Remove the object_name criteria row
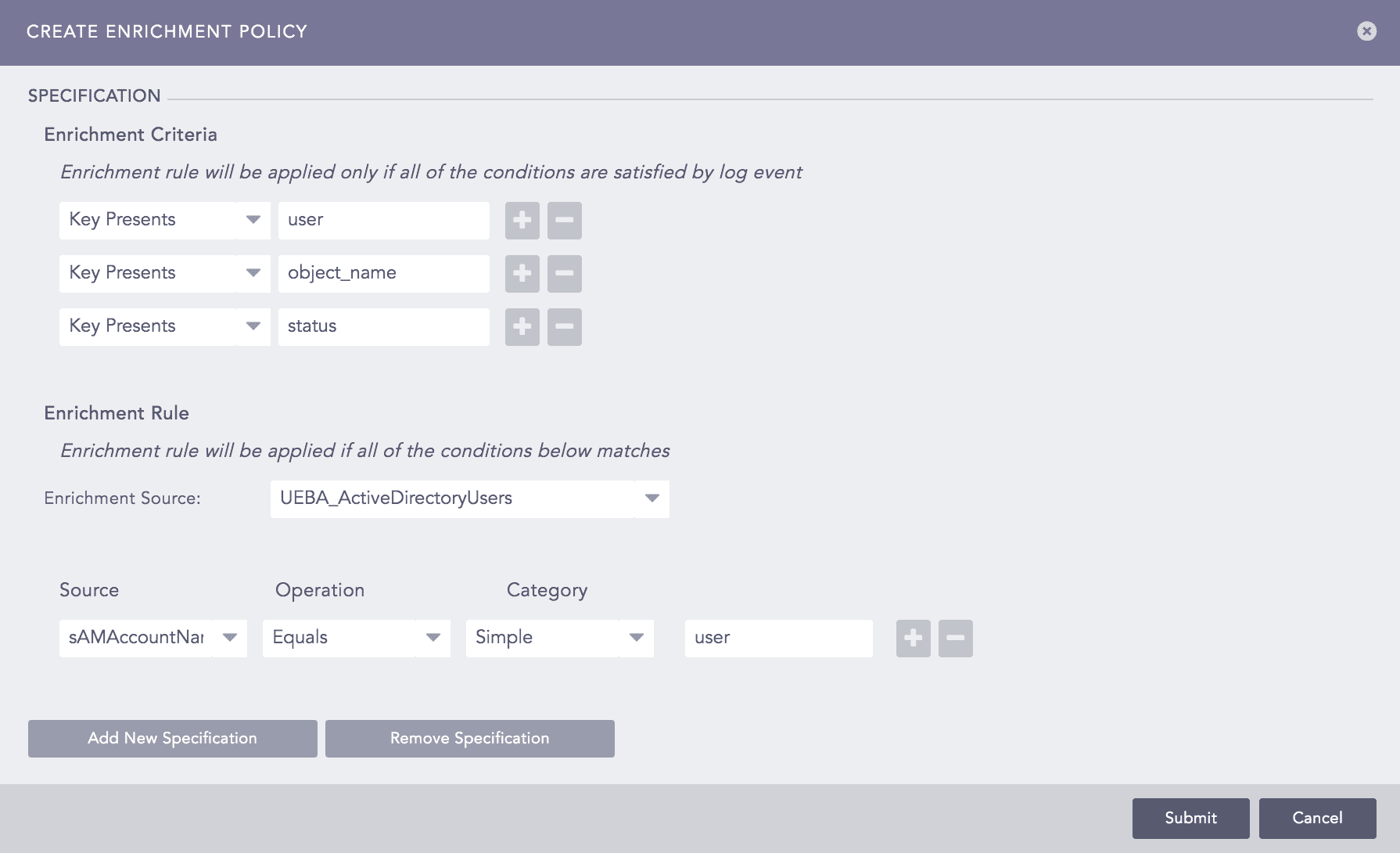Screen dimensions: 1400x853 pyautogui.click(x=564, y=274)
